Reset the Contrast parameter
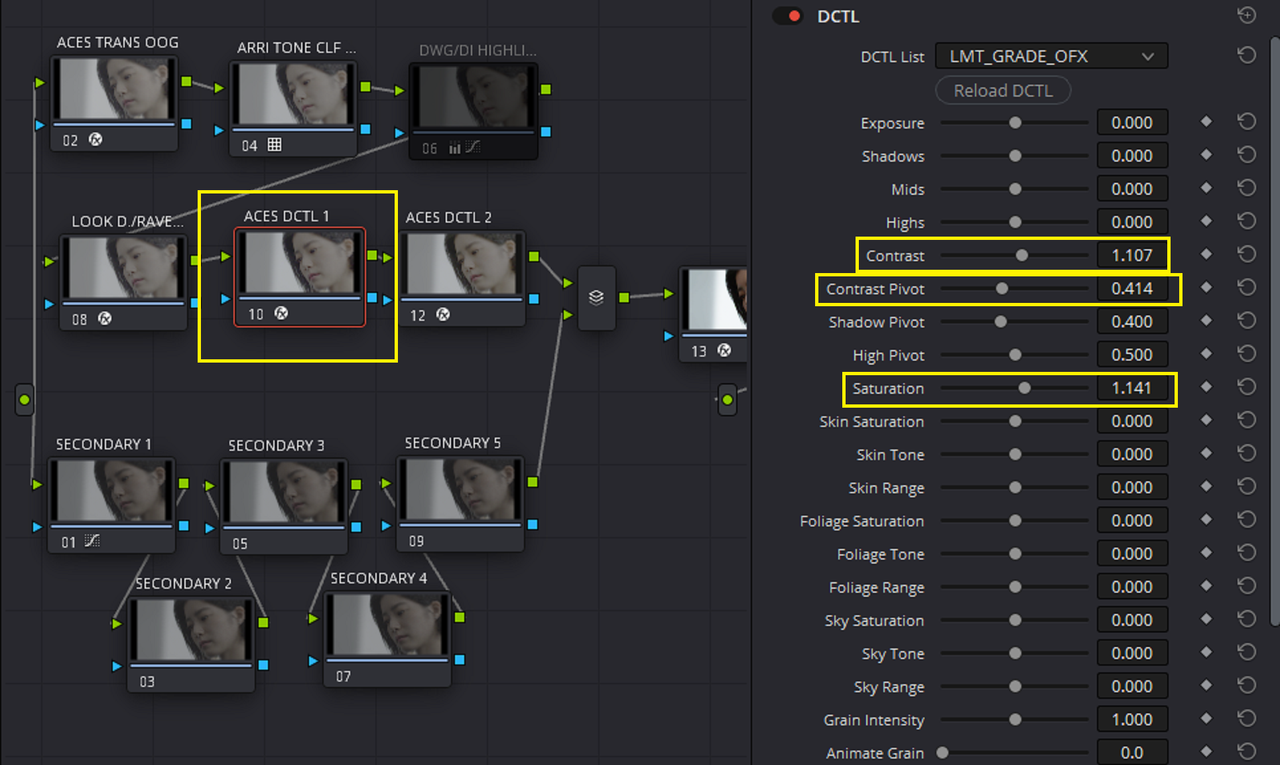The image size is (1280, 765). click(1246, 254)
